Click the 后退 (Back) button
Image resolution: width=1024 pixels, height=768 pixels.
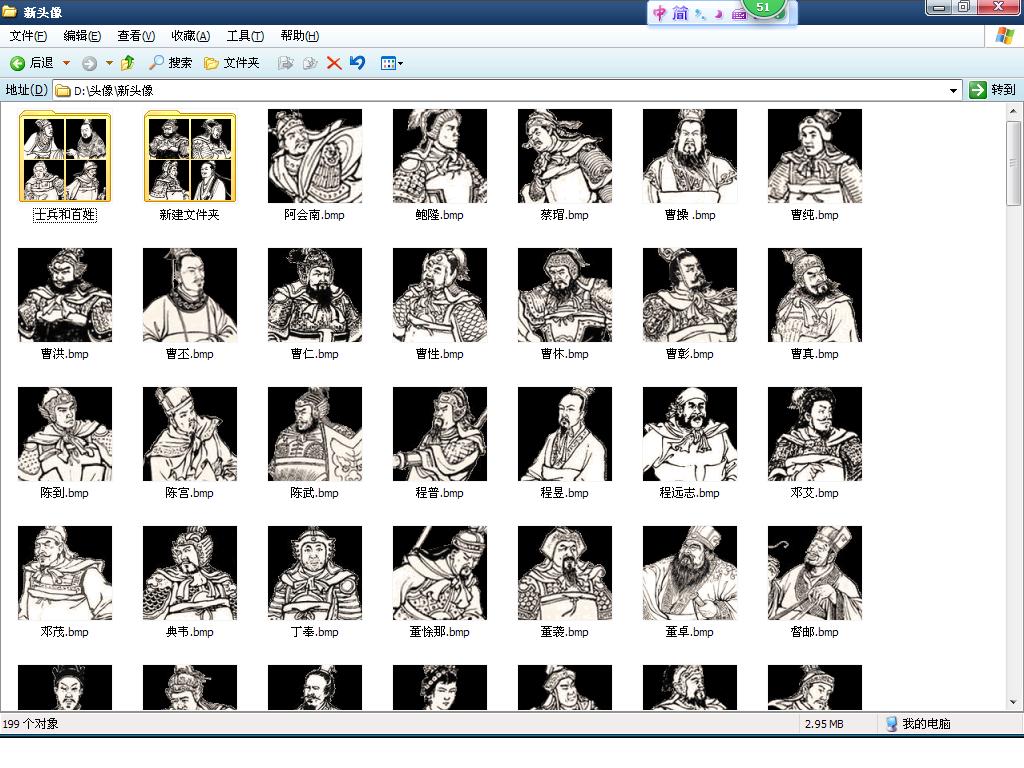coord(31,63)
